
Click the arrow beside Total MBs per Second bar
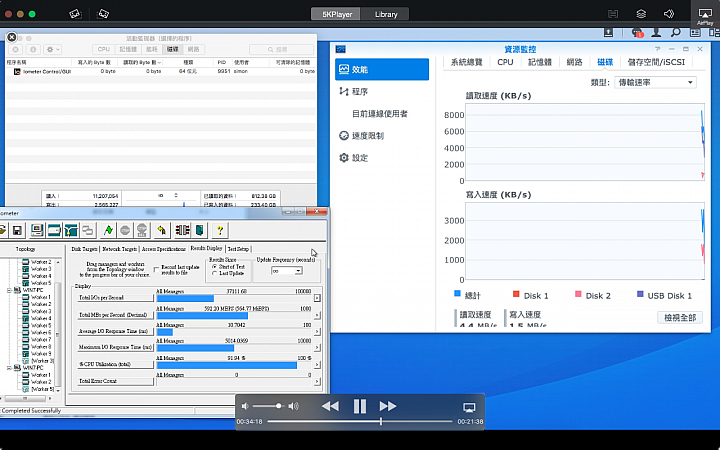317,315
